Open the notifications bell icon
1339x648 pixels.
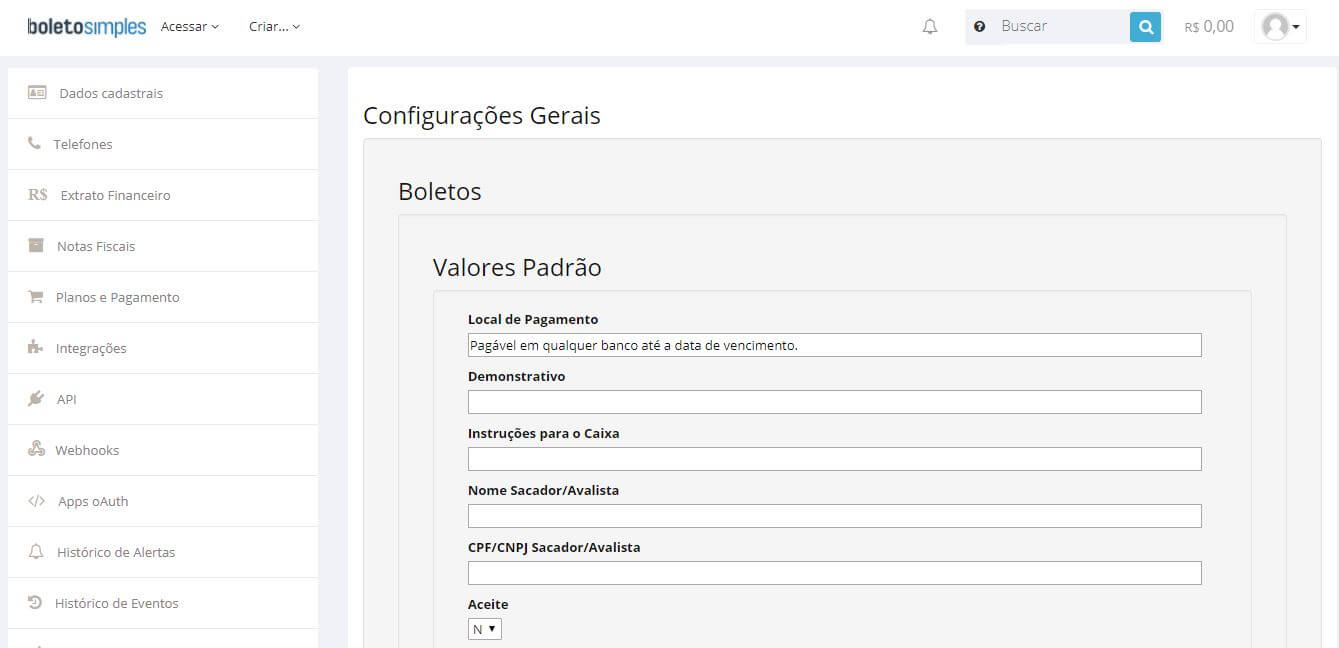pyautogui.click(x=930, y=27)
